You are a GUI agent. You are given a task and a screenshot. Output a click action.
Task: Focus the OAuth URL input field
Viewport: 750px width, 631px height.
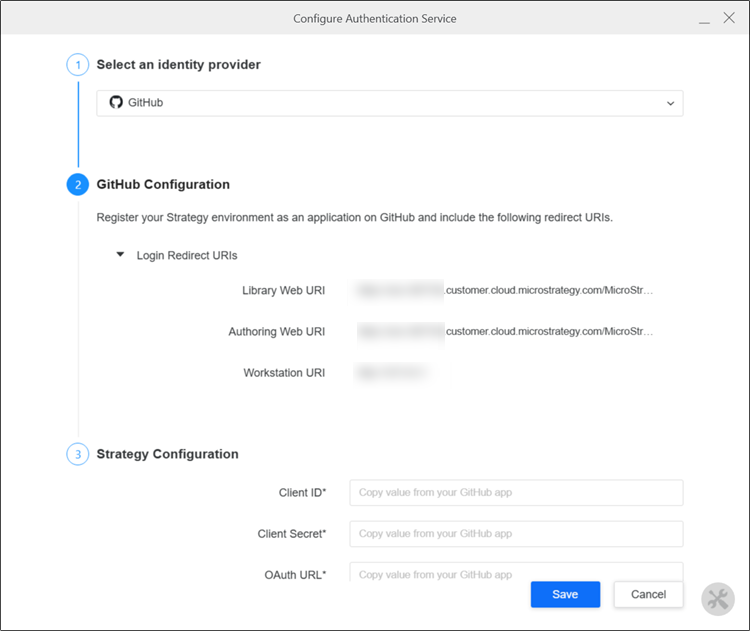(516, 572)
